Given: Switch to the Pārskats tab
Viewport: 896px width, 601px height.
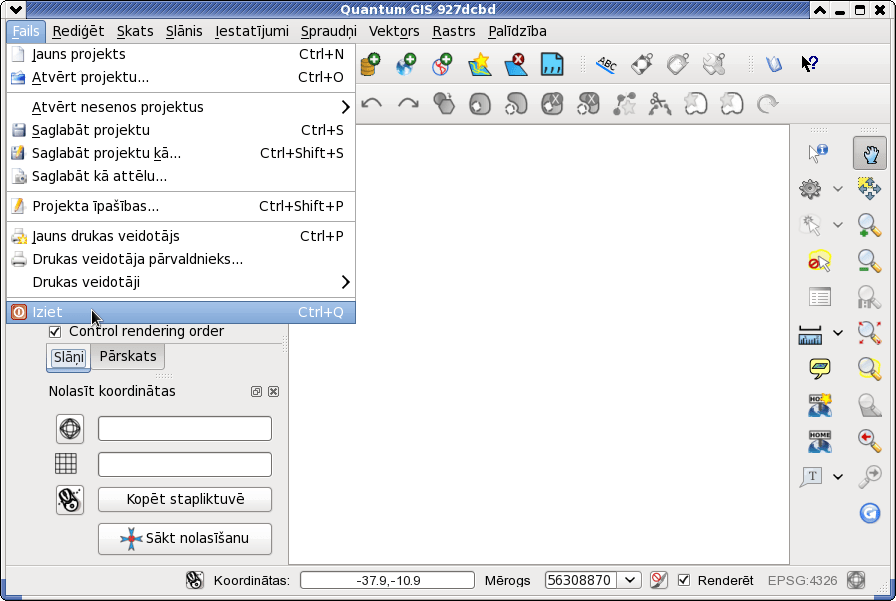Looking at the screenshot, I should click(x=128, y=356).
